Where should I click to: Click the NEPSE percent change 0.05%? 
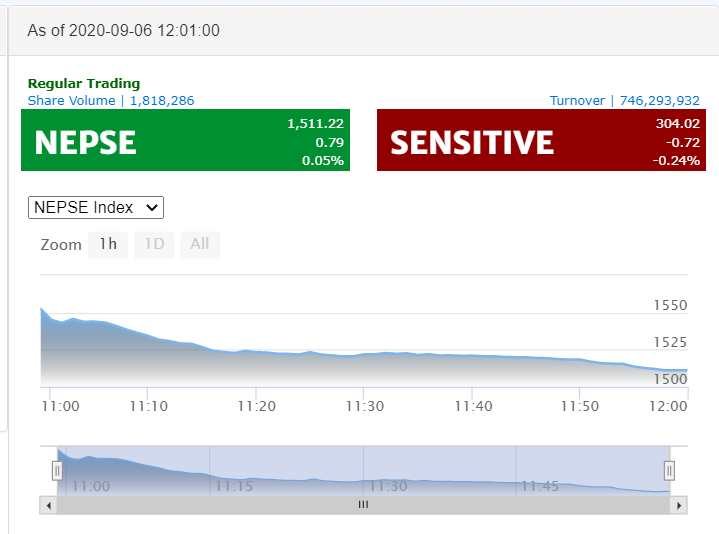coord(323,161)
